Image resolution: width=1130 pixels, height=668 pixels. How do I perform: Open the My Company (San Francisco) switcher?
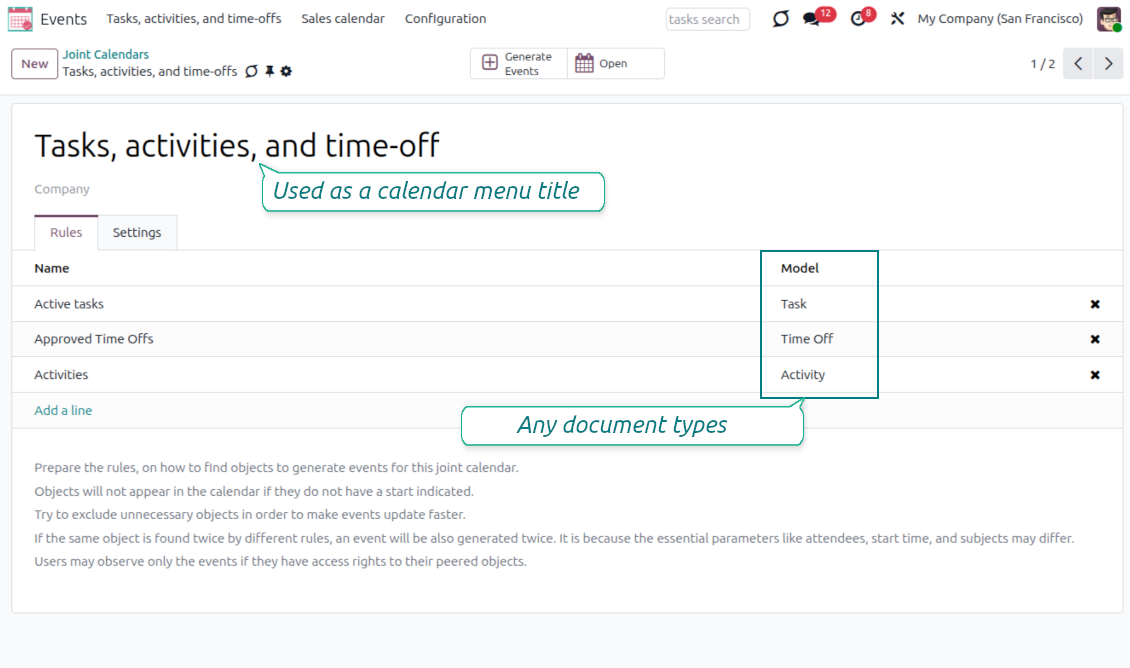pyautogui.click(x=1000, y=19)
